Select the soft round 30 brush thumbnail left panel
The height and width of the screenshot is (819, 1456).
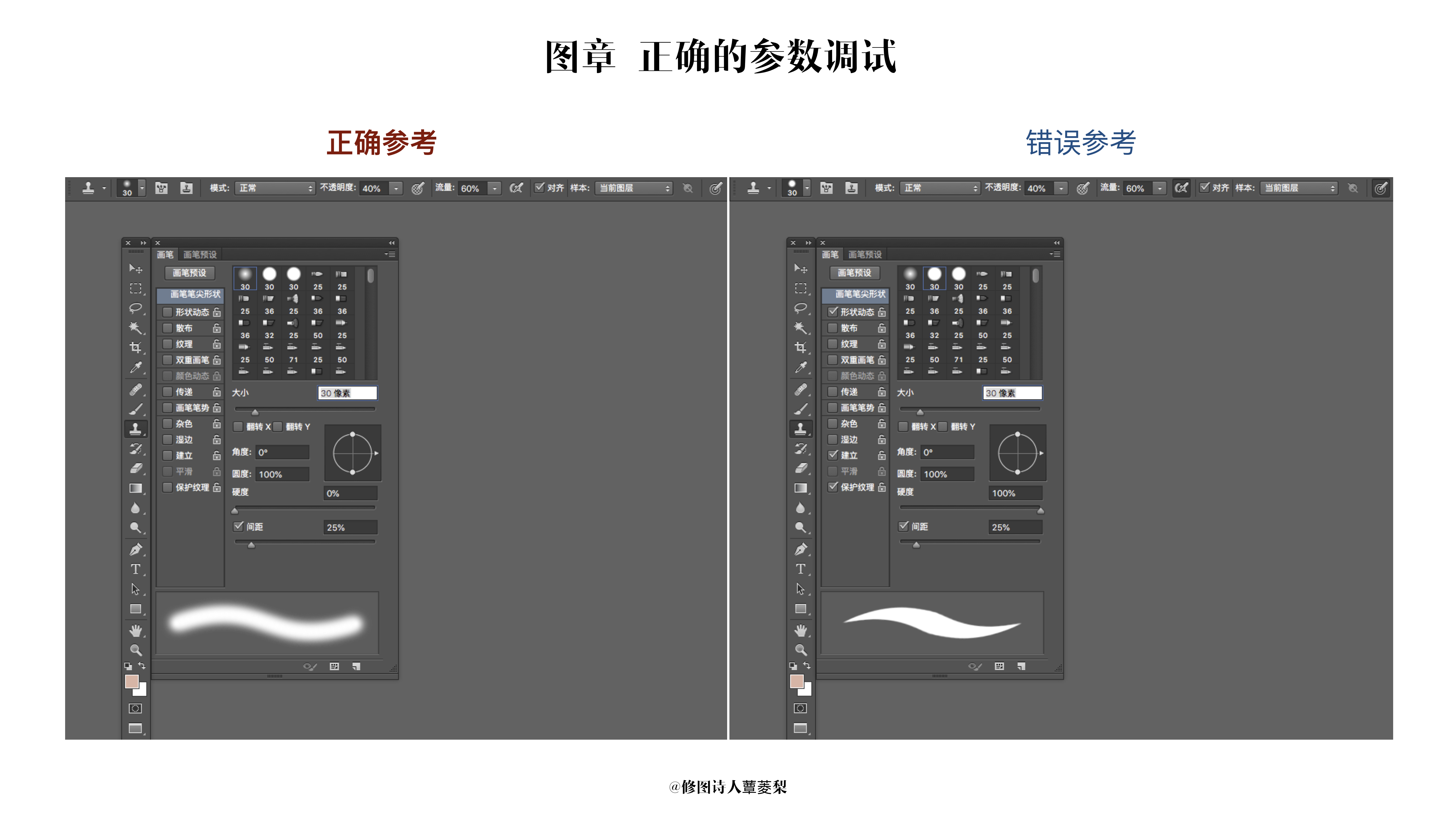click(245, 279)
